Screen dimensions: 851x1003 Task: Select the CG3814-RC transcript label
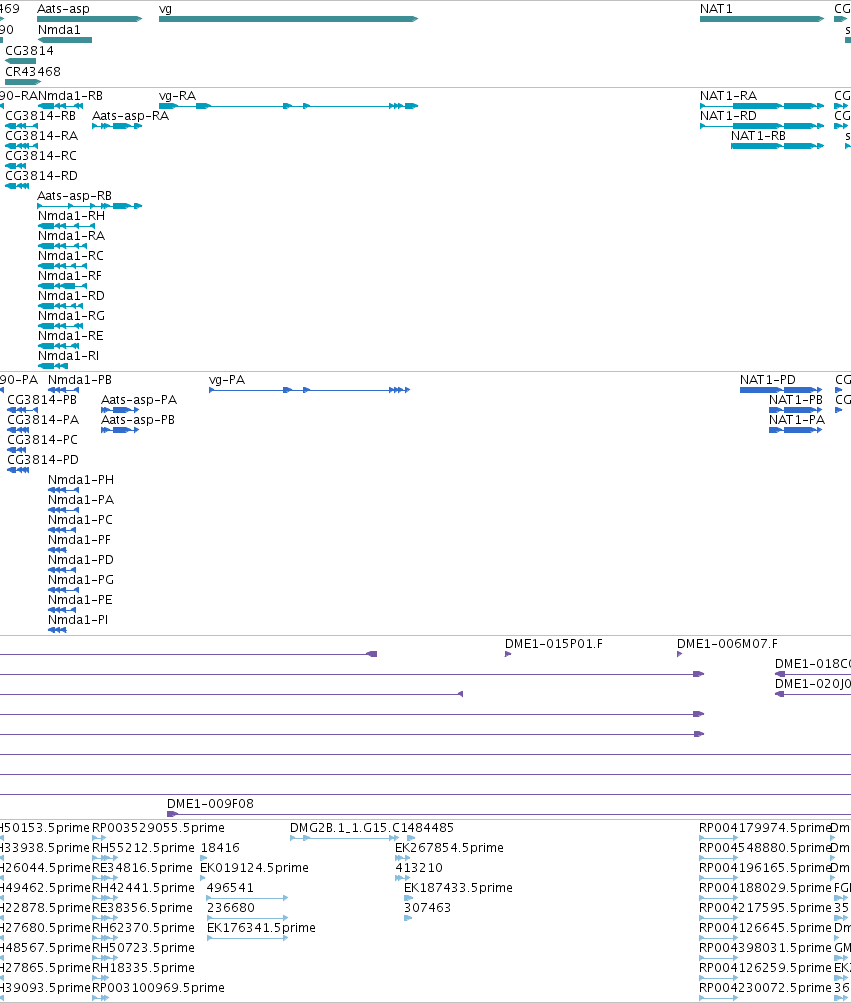tap(41, 155)
